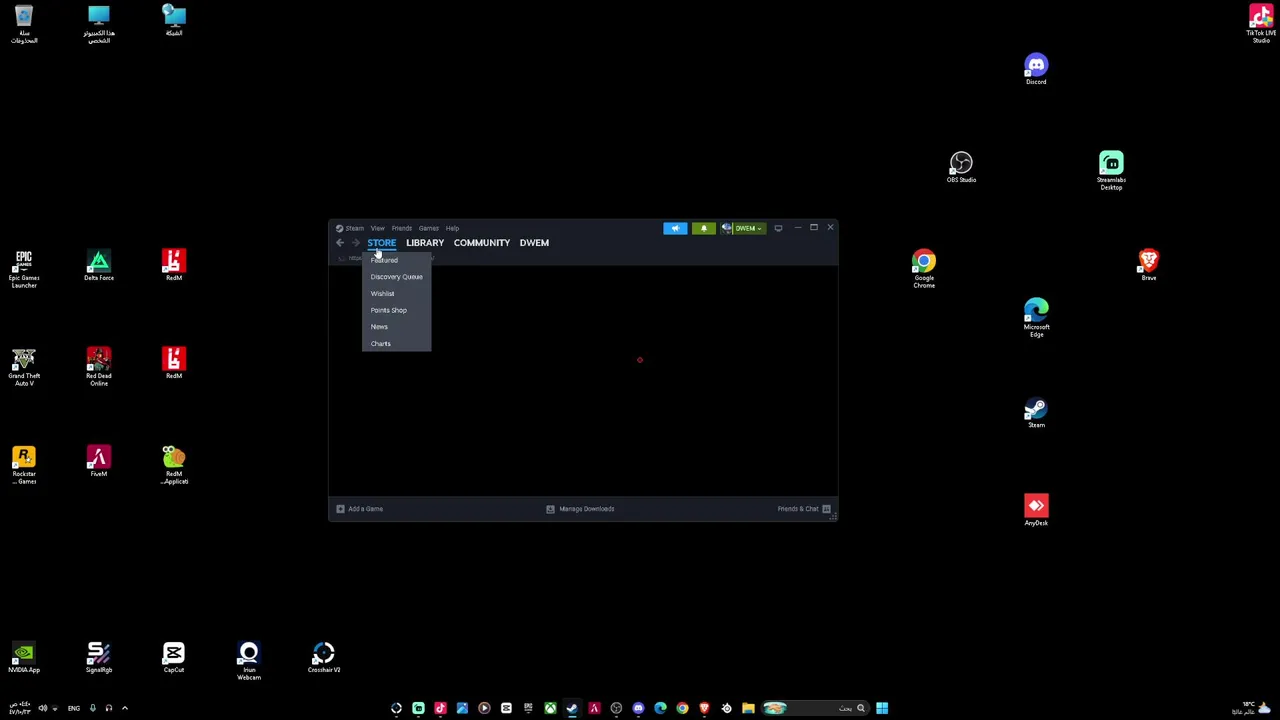
Task: Select the Brave desktop shortcut
Action: tap(1148, 265)
